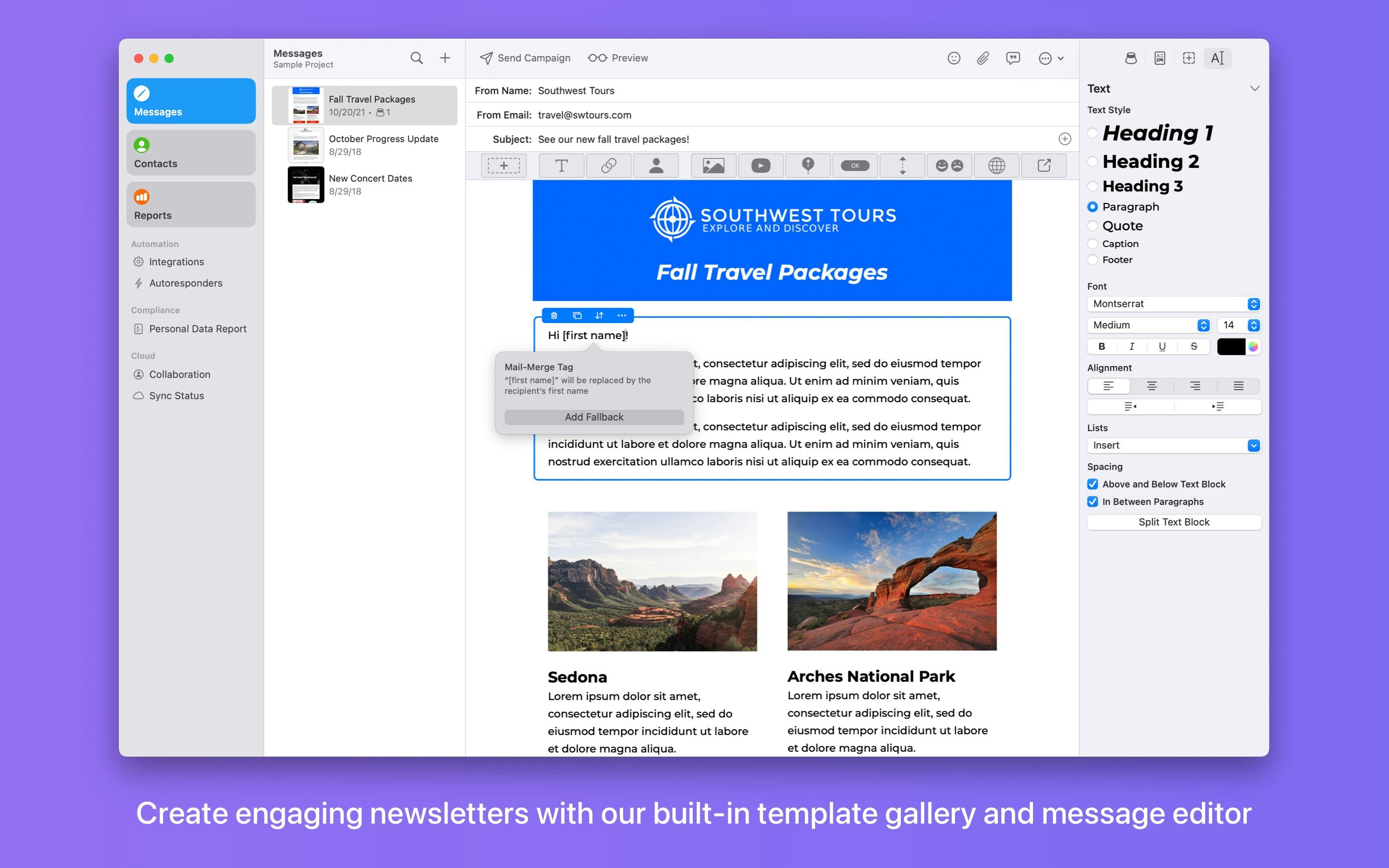Insert a text block from toolbar

point(561,166)
